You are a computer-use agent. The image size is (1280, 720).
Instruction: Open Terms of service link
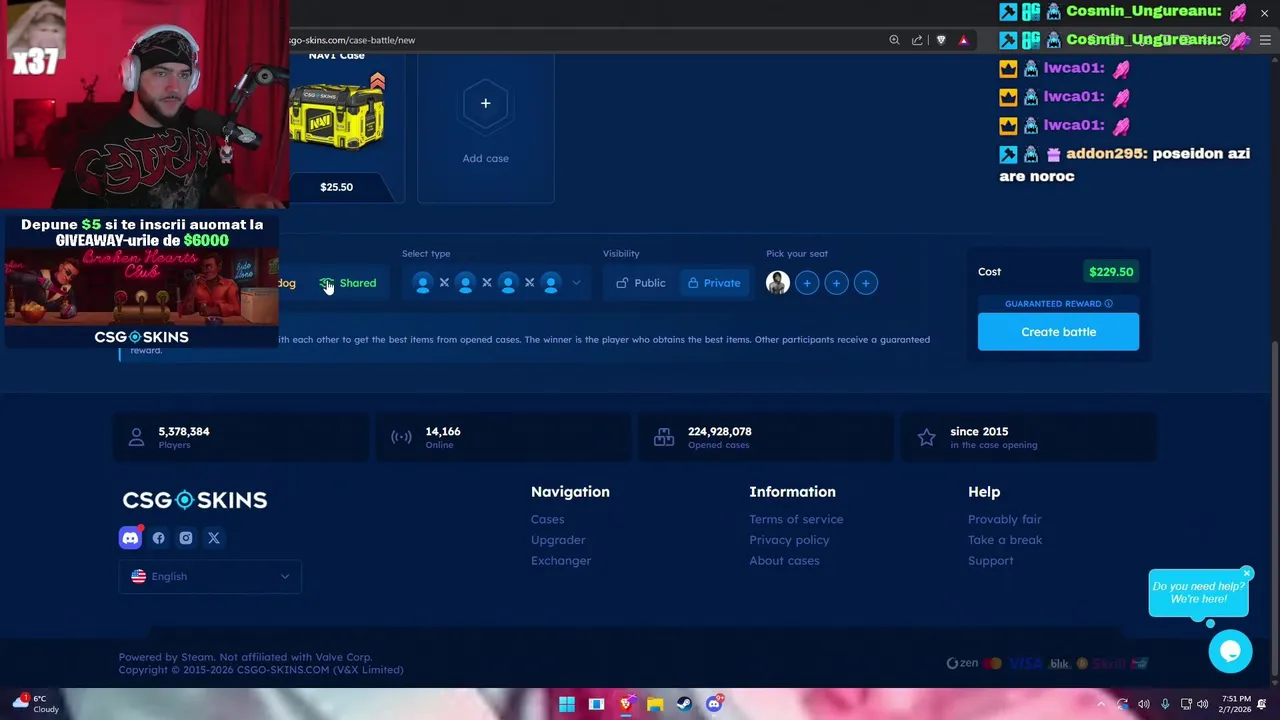pos(796,519)
